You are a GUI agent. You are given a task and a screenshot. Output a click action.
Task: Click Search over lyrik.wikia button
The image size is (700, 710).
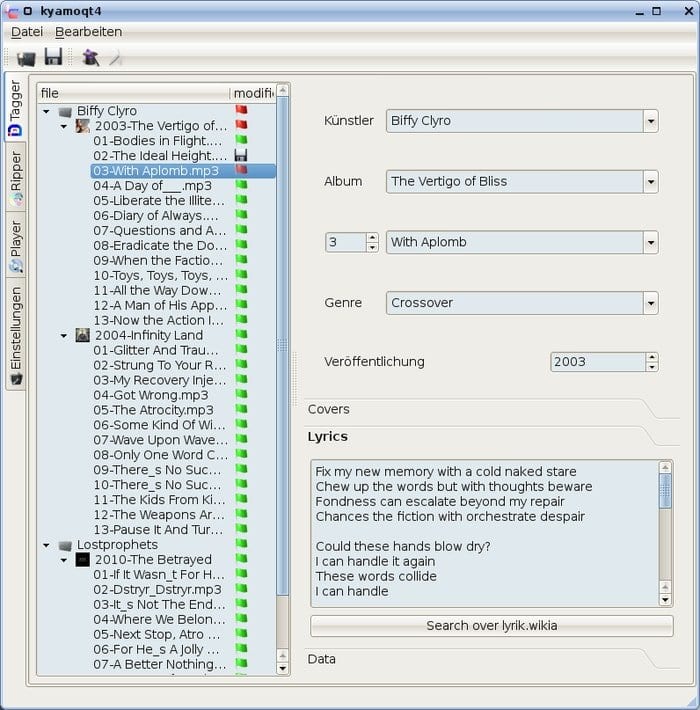click(x=492, y=626)
